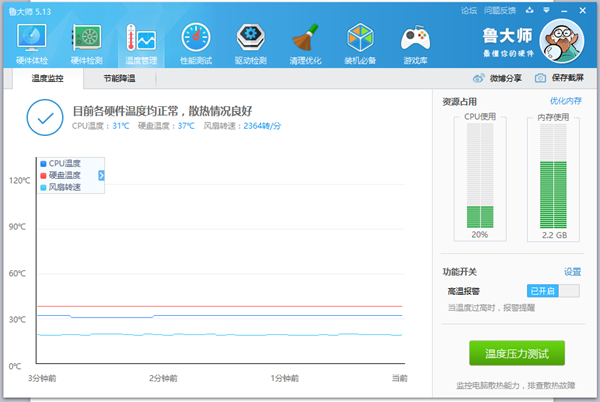600x402 pixels.
Task: Open 装机必备 cube icon
Action: click(x=360, y=37)
